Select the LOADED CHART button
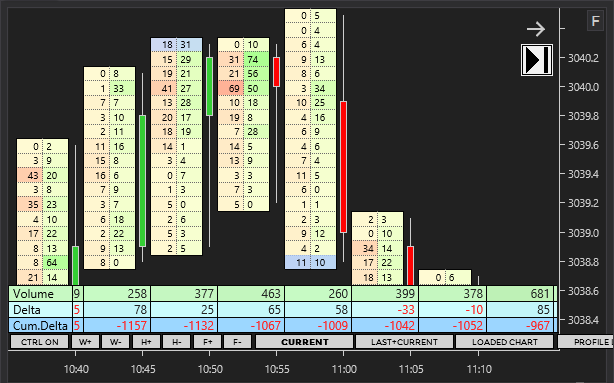The height and width of the screenshot is (383, 614). coord(505,342)
